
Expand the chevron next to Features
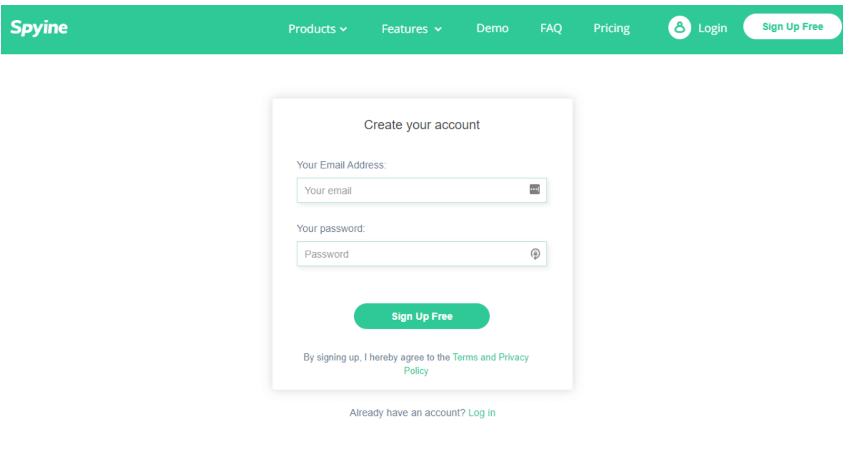click(438, 30)
